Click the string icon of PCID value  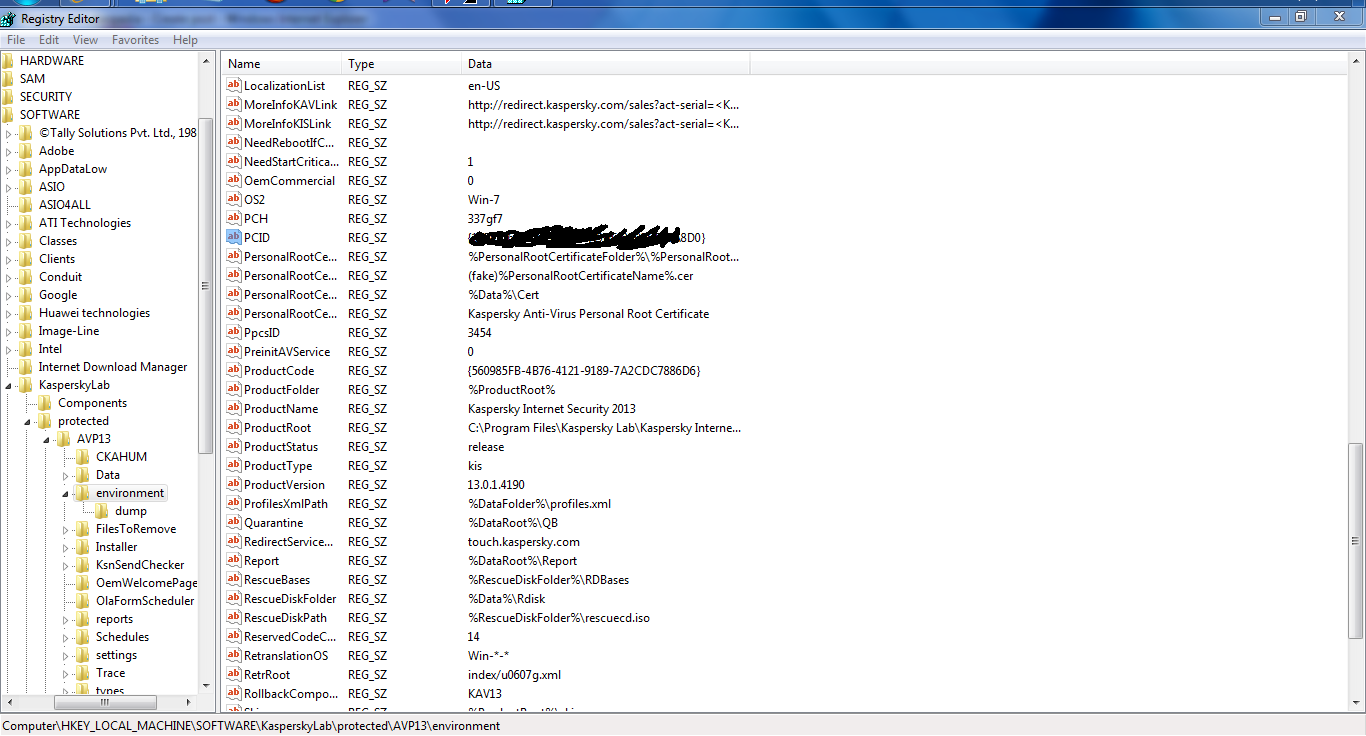pyautogui.click(x=234, y=237)
